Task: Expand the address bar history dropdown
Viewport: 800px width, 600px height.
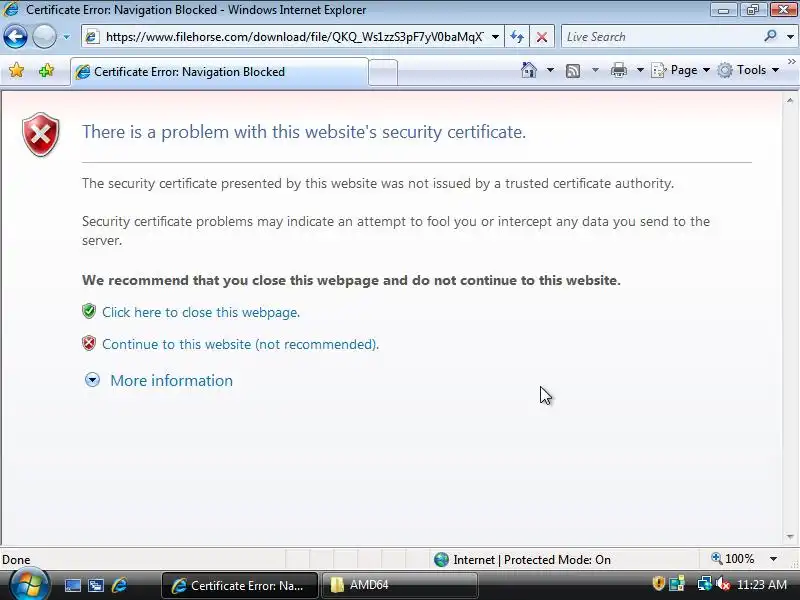Action: coord(495,37)
